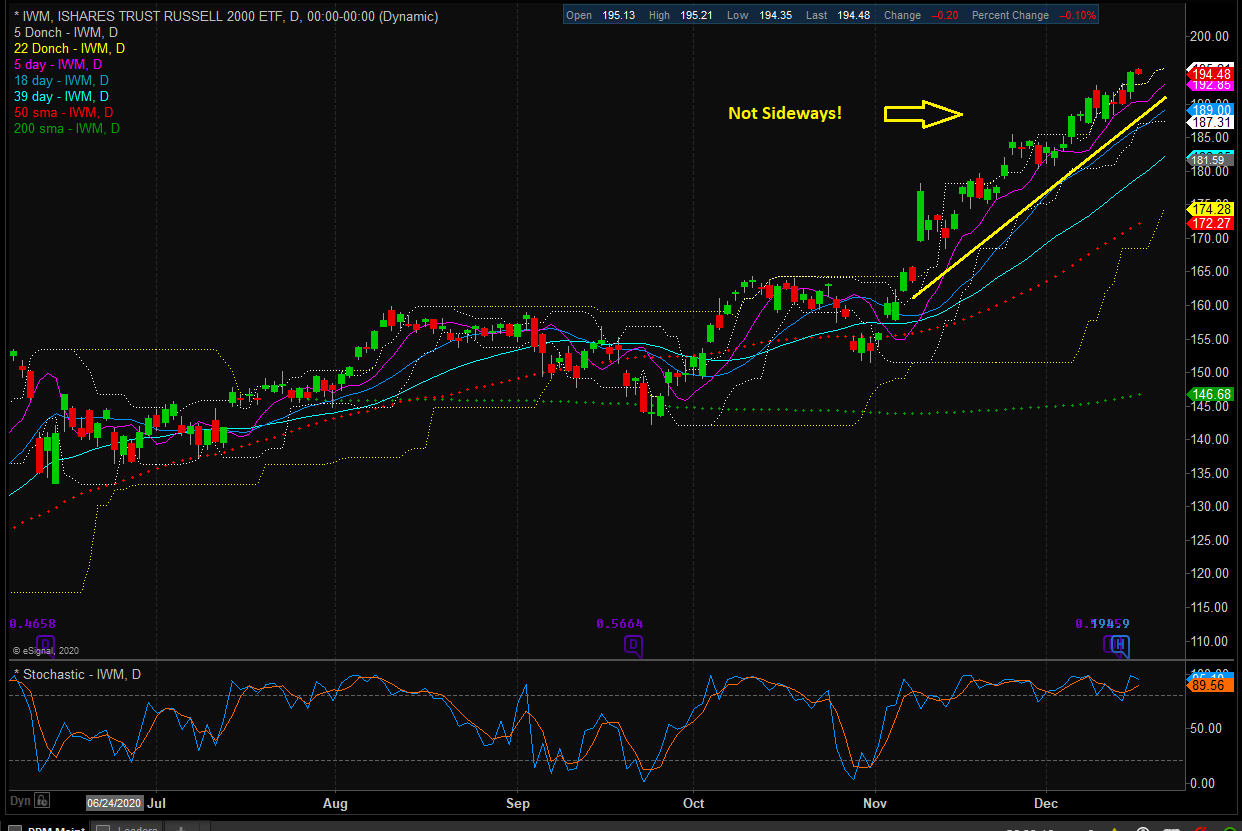Click the 200.00 price scale label
Viewport: 1242px width, 831px height.
click(x=1210, y=37)
